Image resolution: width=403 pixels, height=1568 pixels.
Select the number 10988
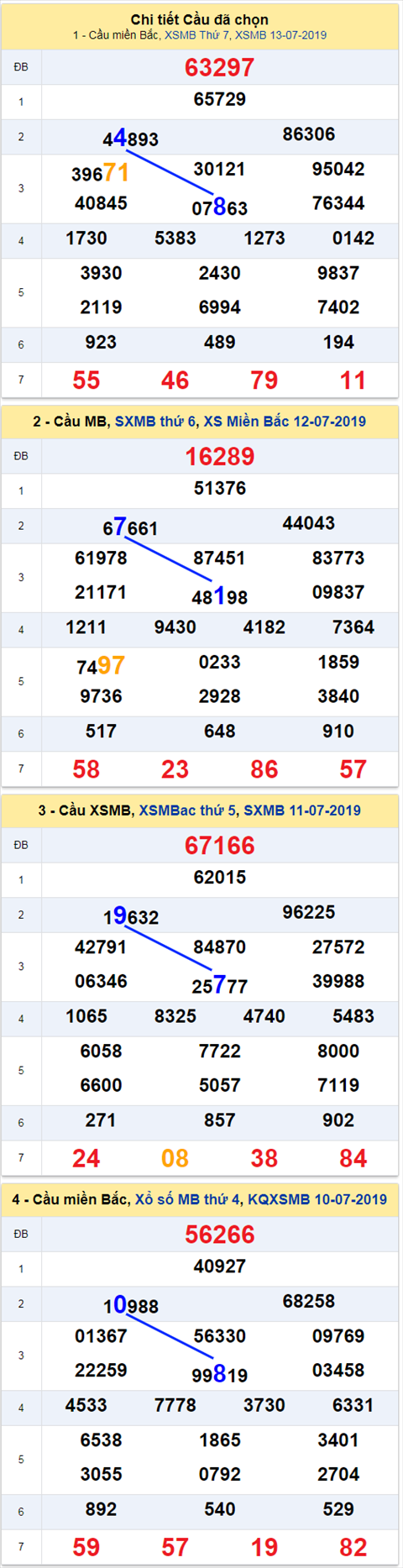[x=130, y=1304]
